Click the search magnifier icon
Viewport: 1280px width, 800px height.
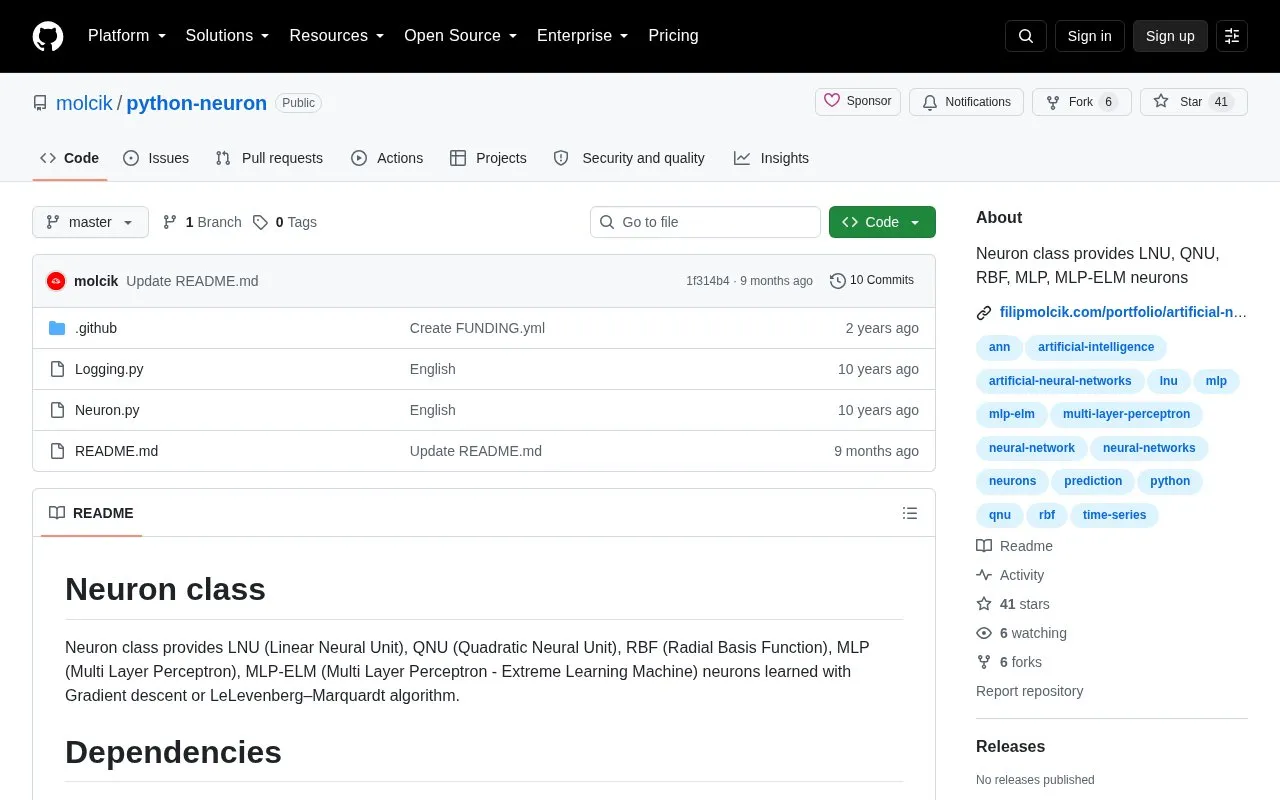[1026, 36]
